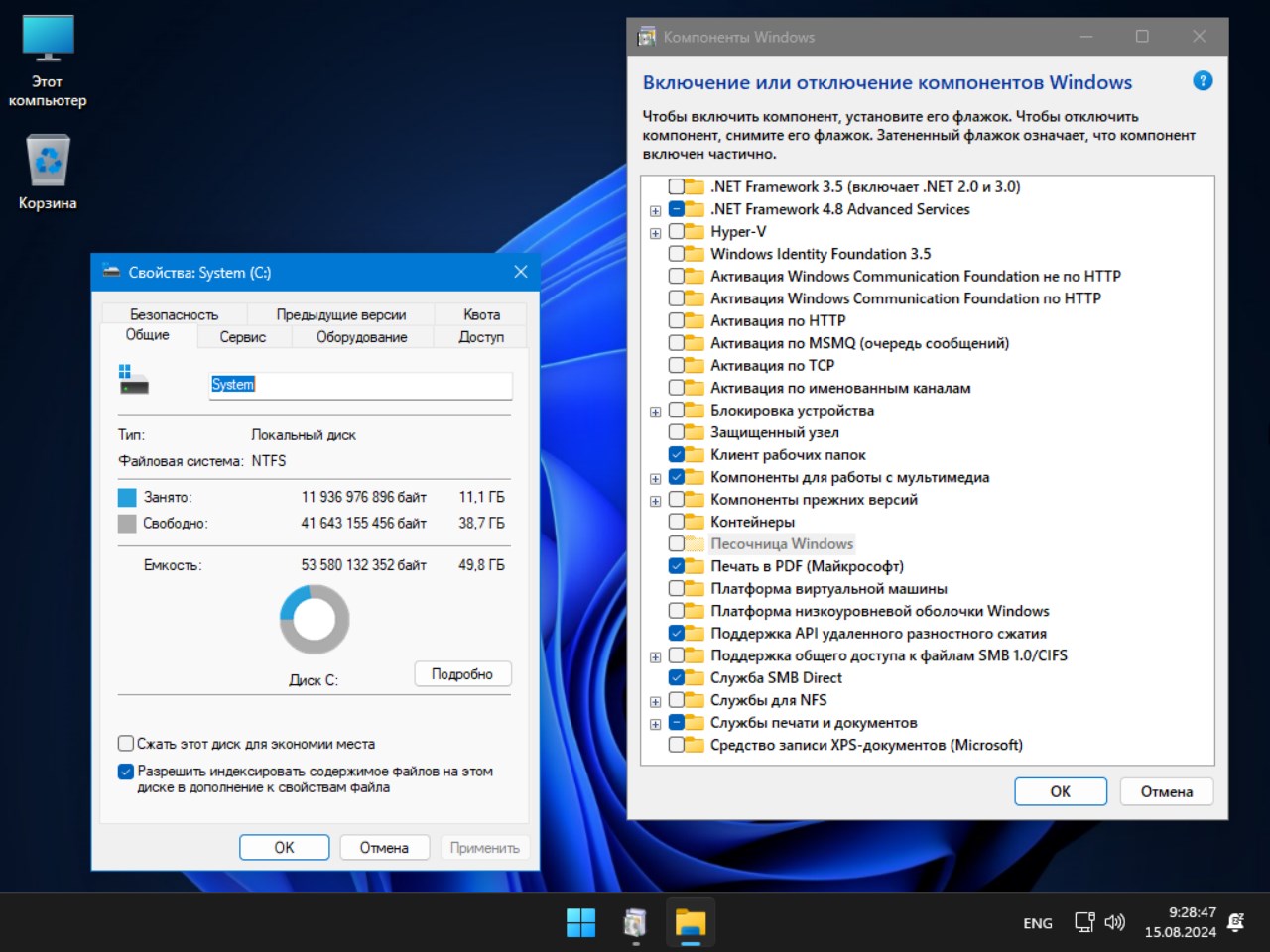Expand .NET Framework 4.8 Advanced Services

point(655,210)
